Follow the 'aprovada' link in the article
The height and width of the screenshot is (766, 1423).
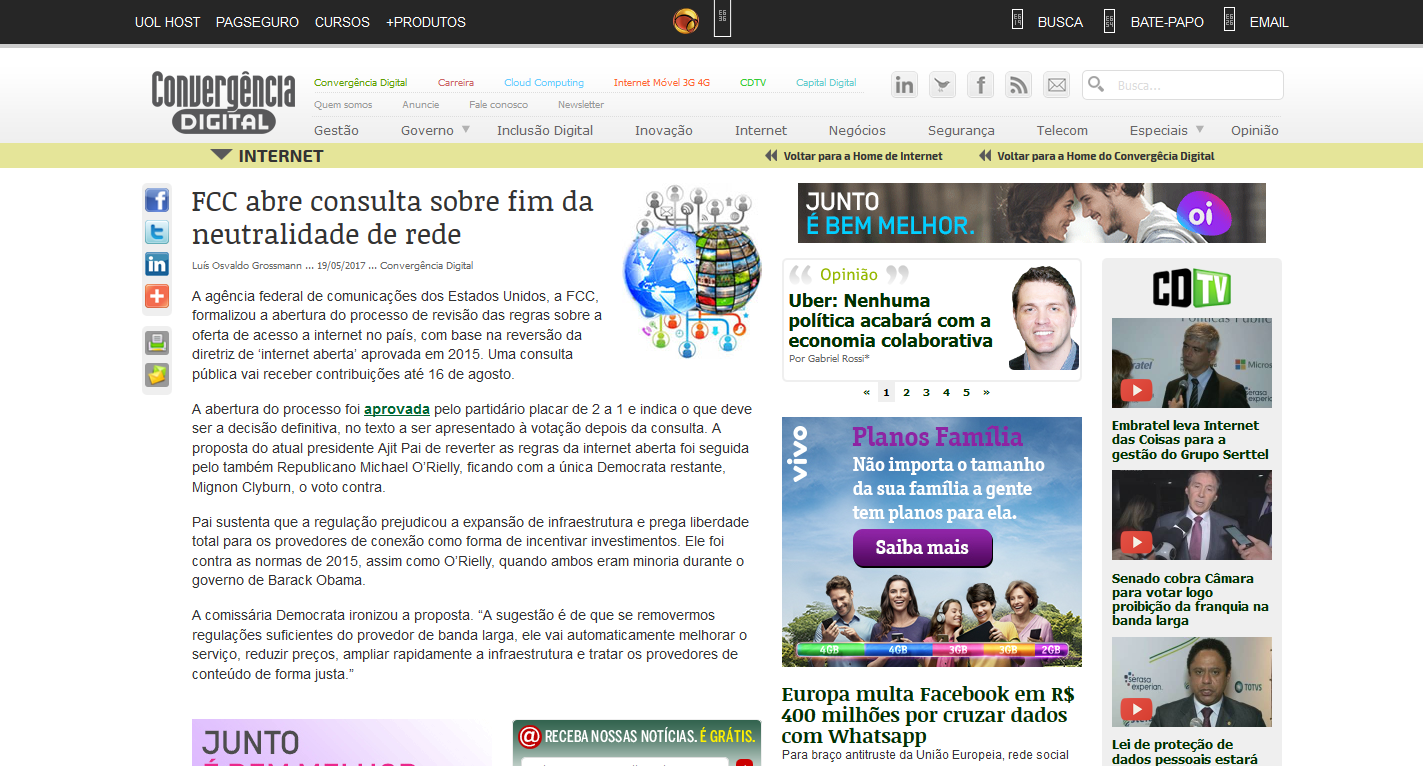click(397, 409)
